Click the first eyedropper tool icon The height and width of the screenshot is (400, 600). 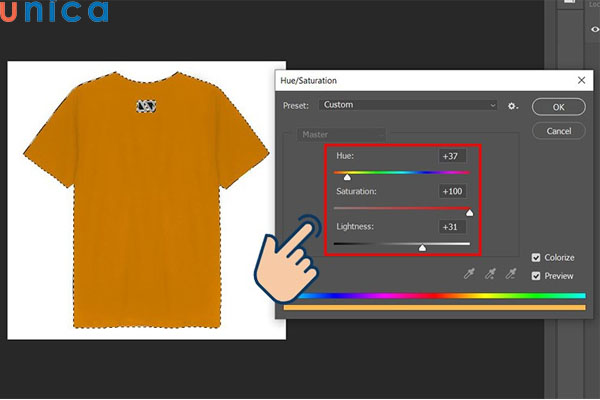click(x=467, y=275)
